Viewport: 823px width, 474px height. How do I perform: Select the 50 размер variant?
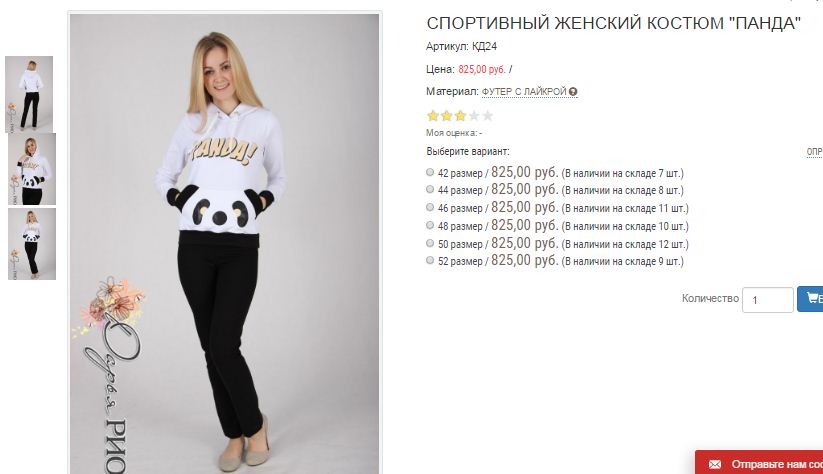pyautogui.click(x=430, y=243)
